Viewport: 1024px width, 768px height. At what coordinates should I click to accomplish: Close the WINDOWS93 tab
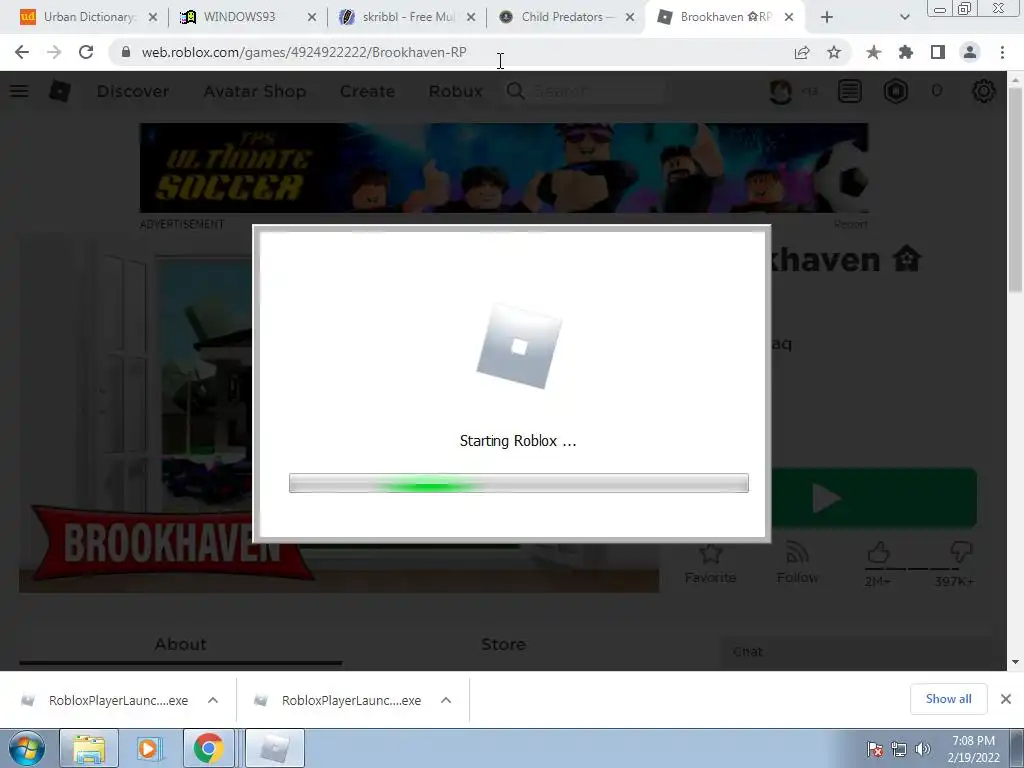pyautogui.click(x=312, y=18)
